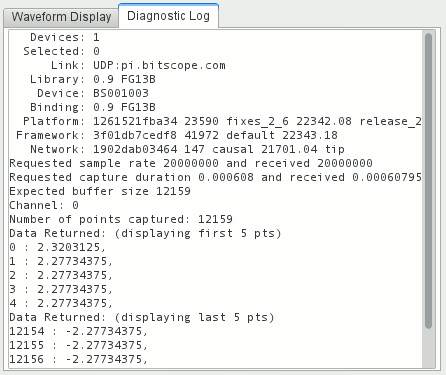This screenshot has width=446, height=375.
Task: Click the vertical scrollbar thumb
Action: [429, 181]
